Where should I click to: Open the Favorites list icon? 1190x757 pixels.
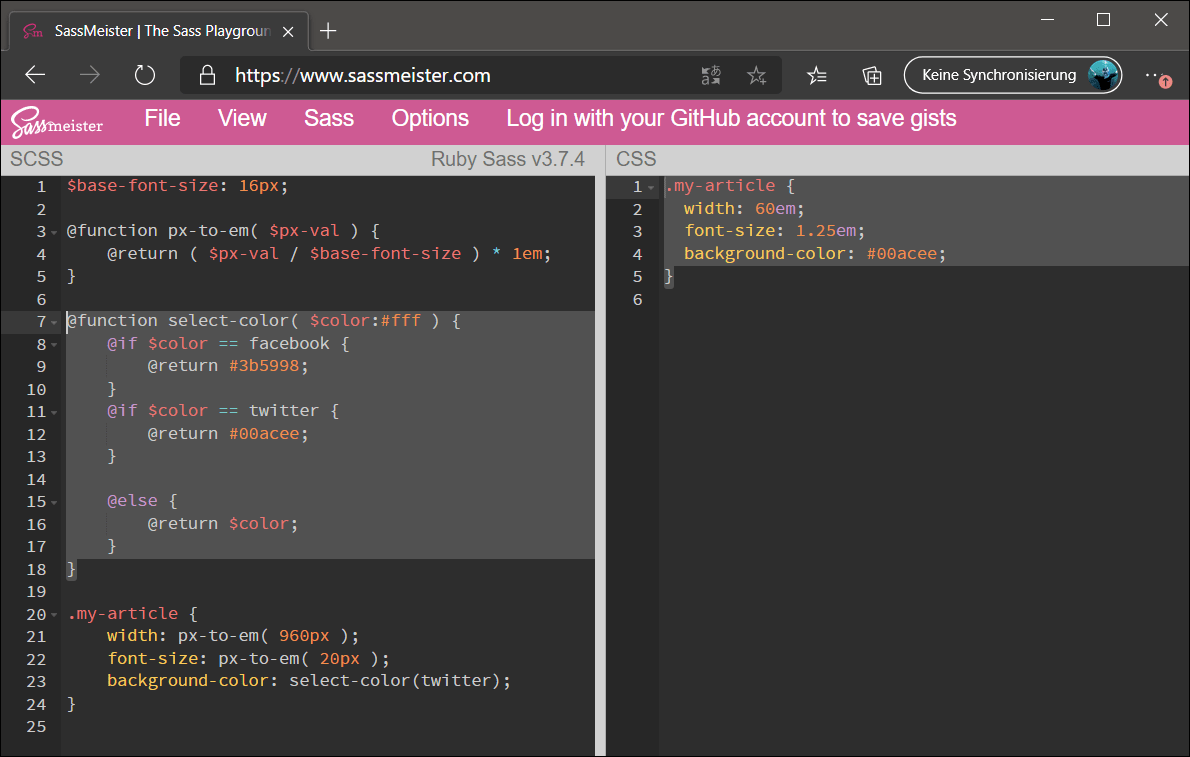pyautogui.click(x=817, y=75)
